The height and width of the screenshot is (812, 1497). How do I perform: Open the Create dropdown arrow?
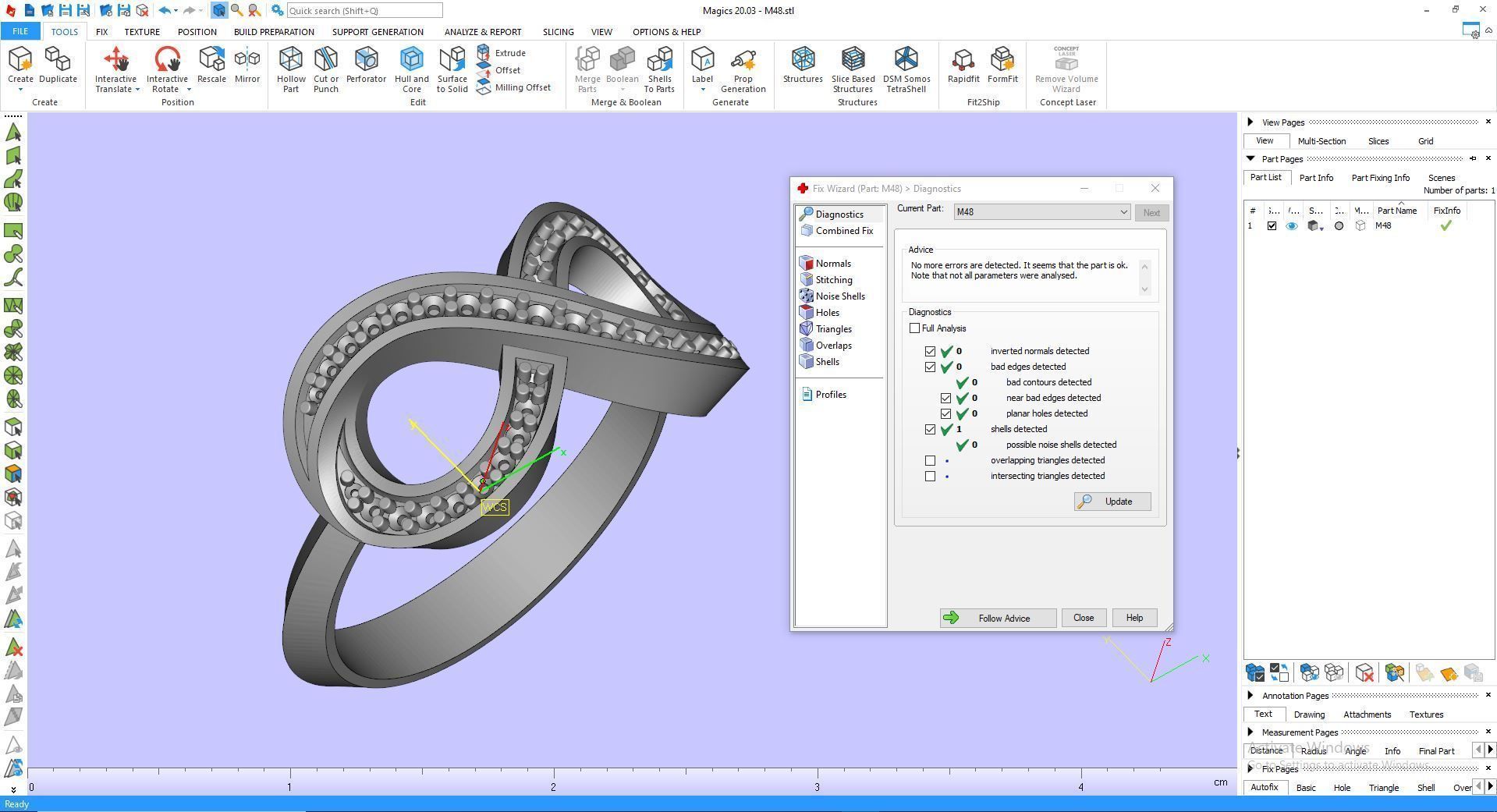click(x=20, y=90)
